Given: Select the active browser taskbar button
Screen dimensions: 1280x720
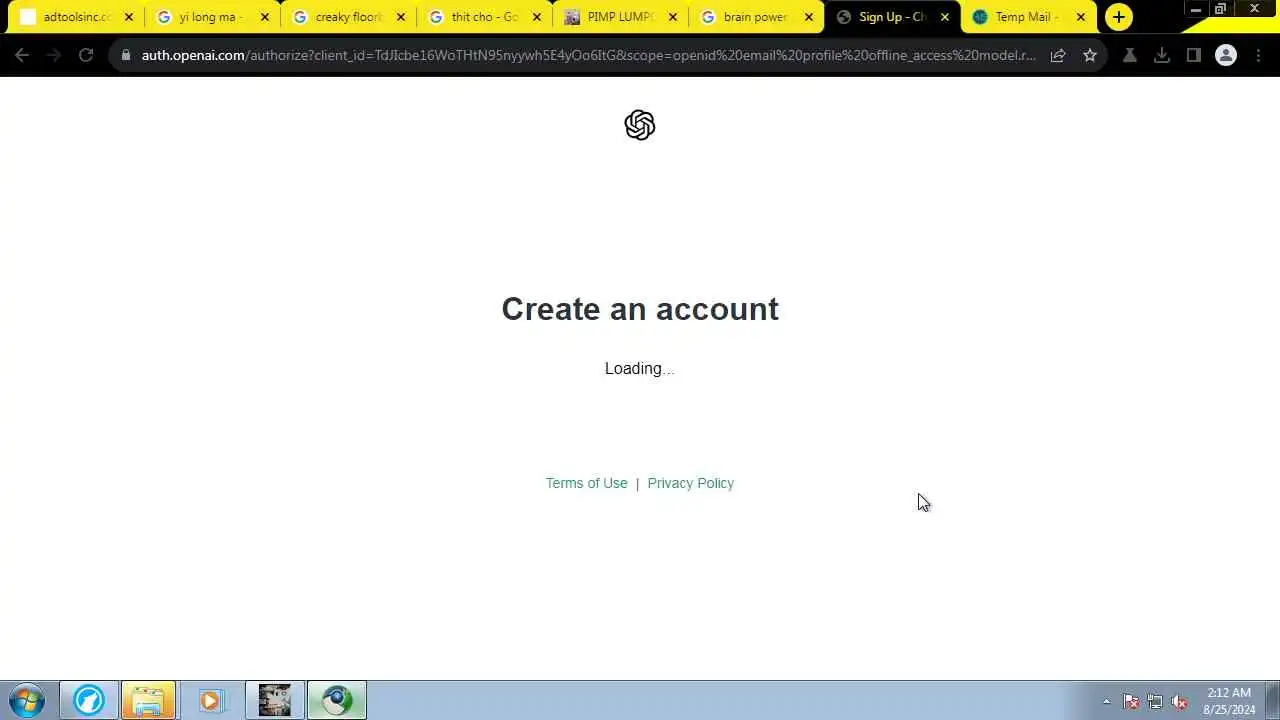Looking at the screenshot, I should pos(337,700).
